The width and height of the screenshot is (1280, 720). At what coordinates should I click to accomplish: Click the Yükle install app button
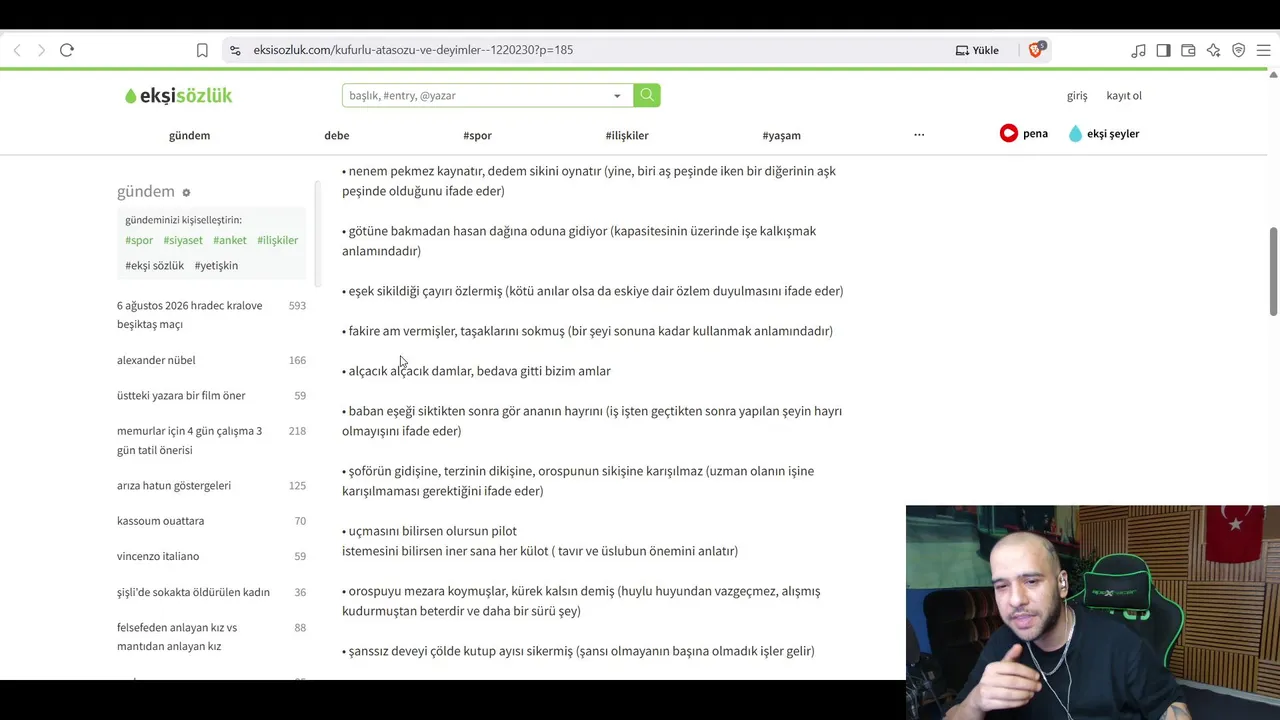click(977, 50)
